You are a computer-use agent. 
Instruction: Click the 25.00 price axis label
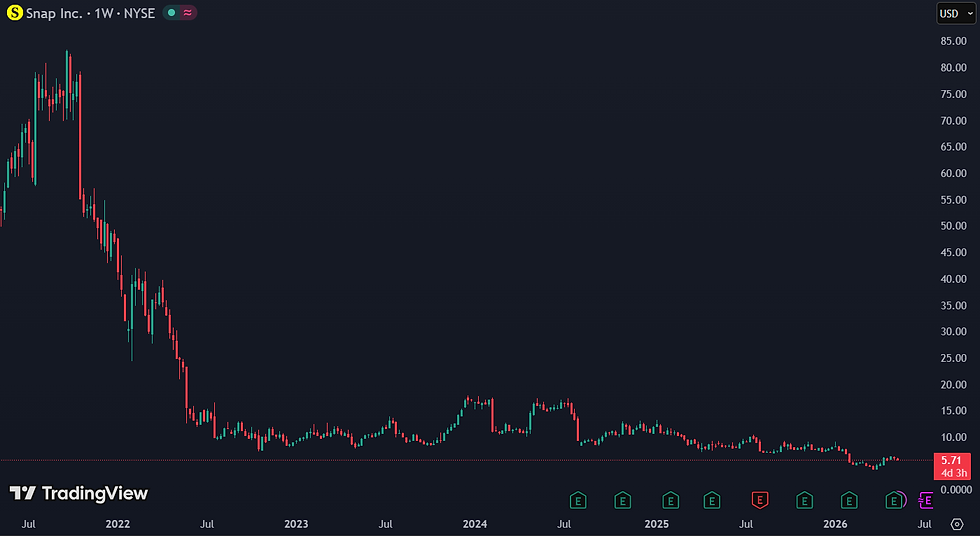click(954, 358)
